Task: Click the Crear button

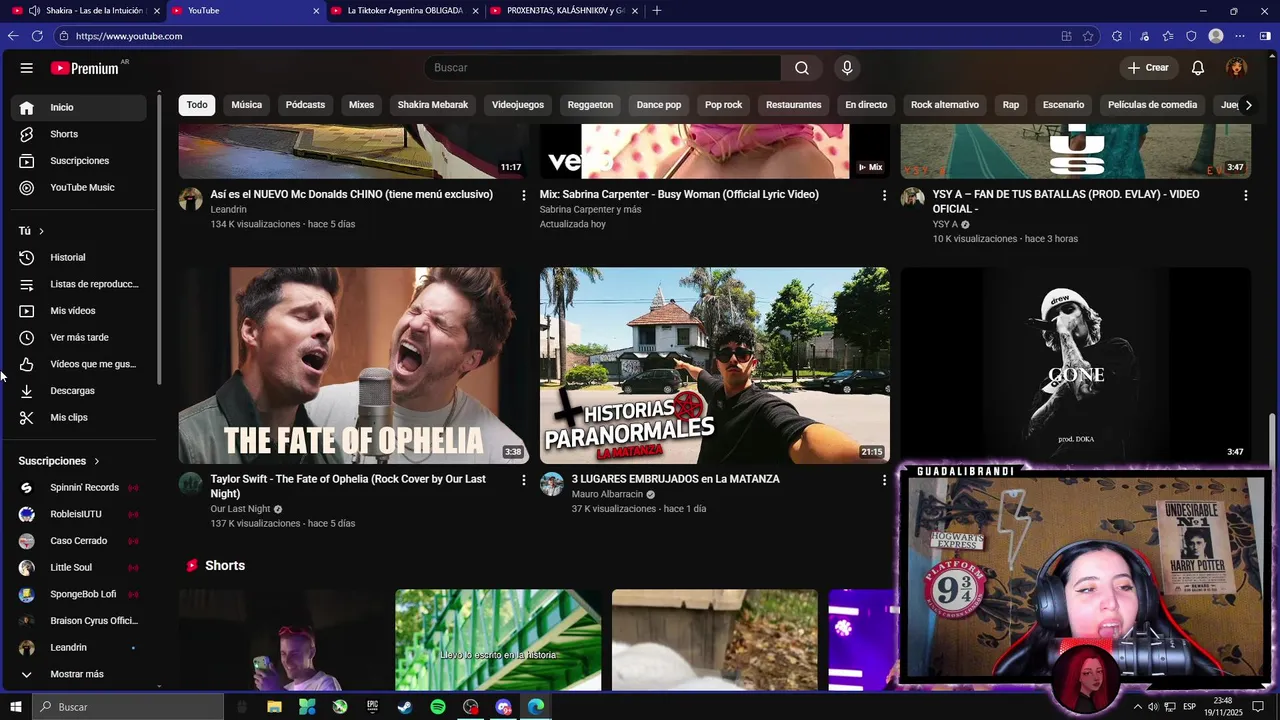Action: [1148, 68]
